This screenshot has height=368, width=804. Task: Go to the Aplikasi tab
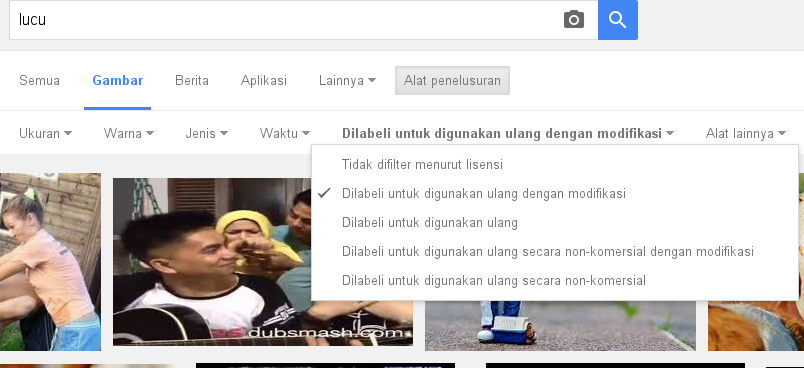(264, 80)
